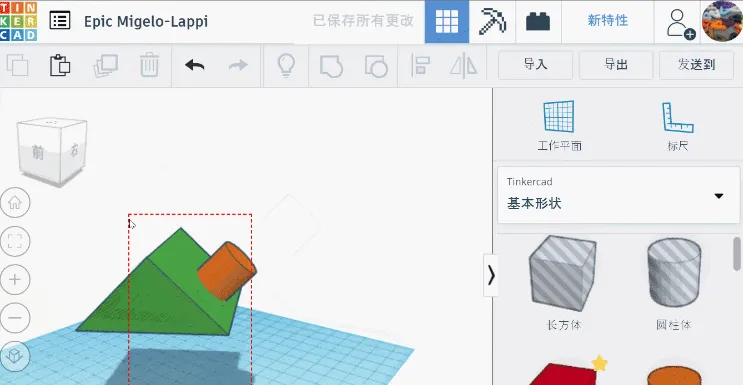Viewport: 743px width, 385px height.
Task: Click the Align tool icon
Action: (x=420, y=65)
